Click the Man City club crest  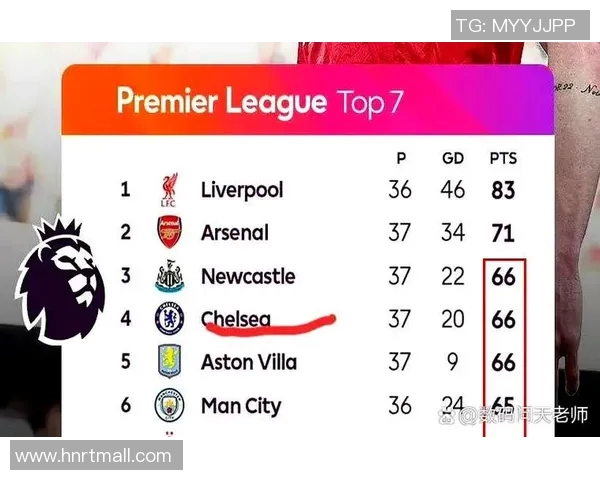point(169,406)
